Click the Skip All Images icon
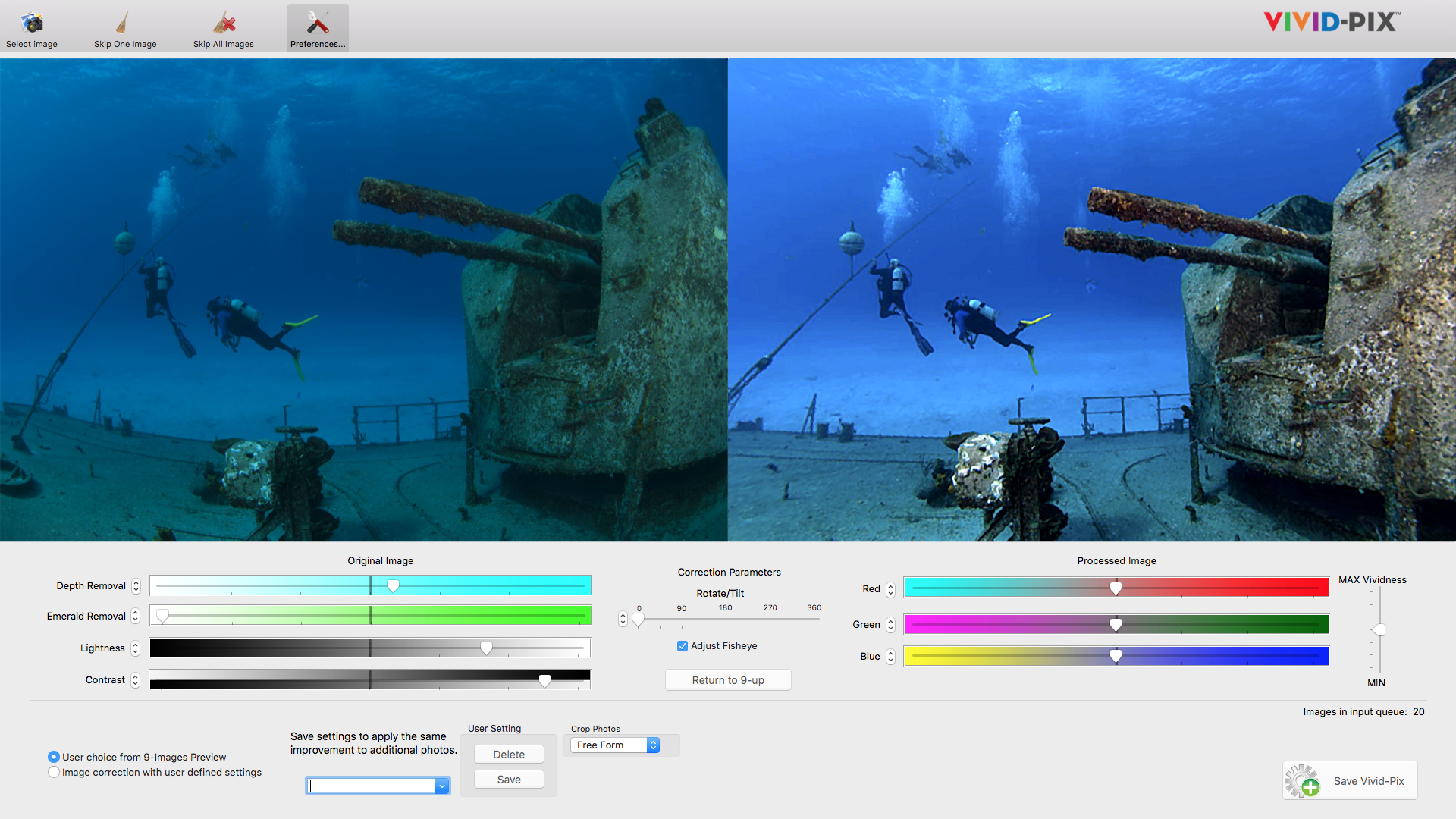Screen dimensions: 1456x819 coord(224,24)
